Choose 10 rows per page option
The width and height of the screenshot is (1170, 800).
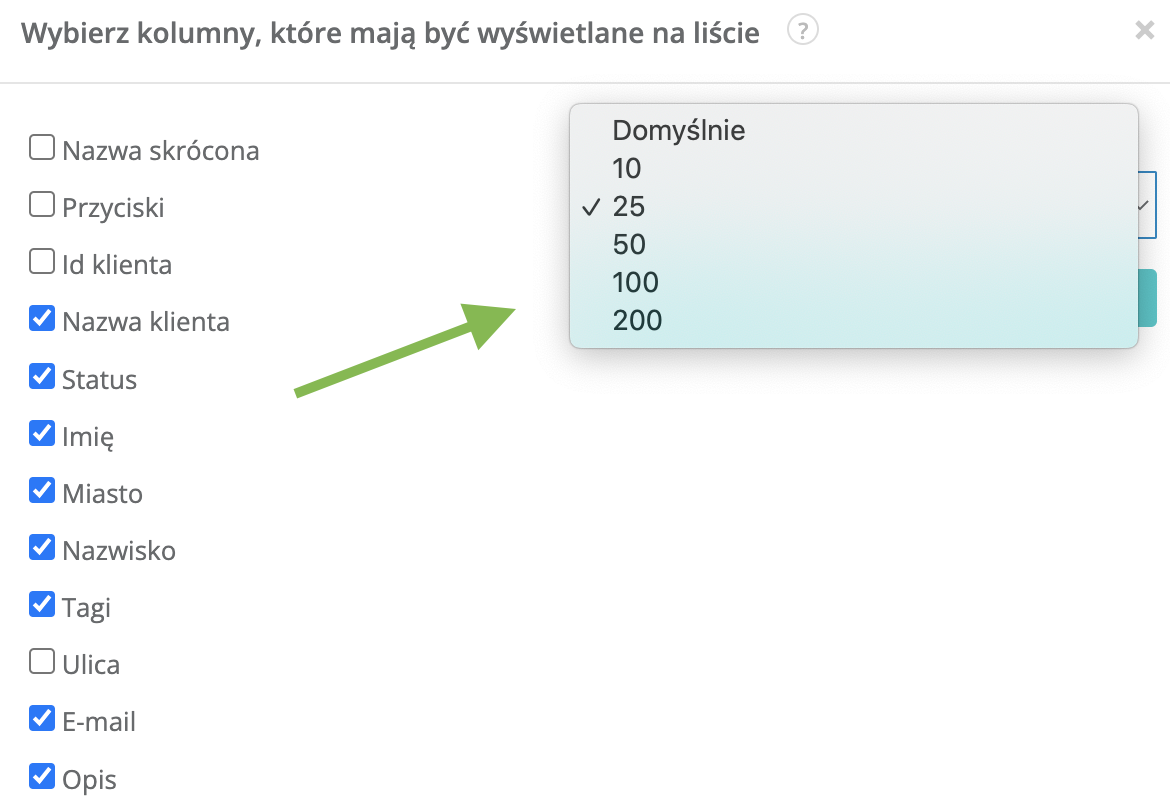click(x=627, y=168)
